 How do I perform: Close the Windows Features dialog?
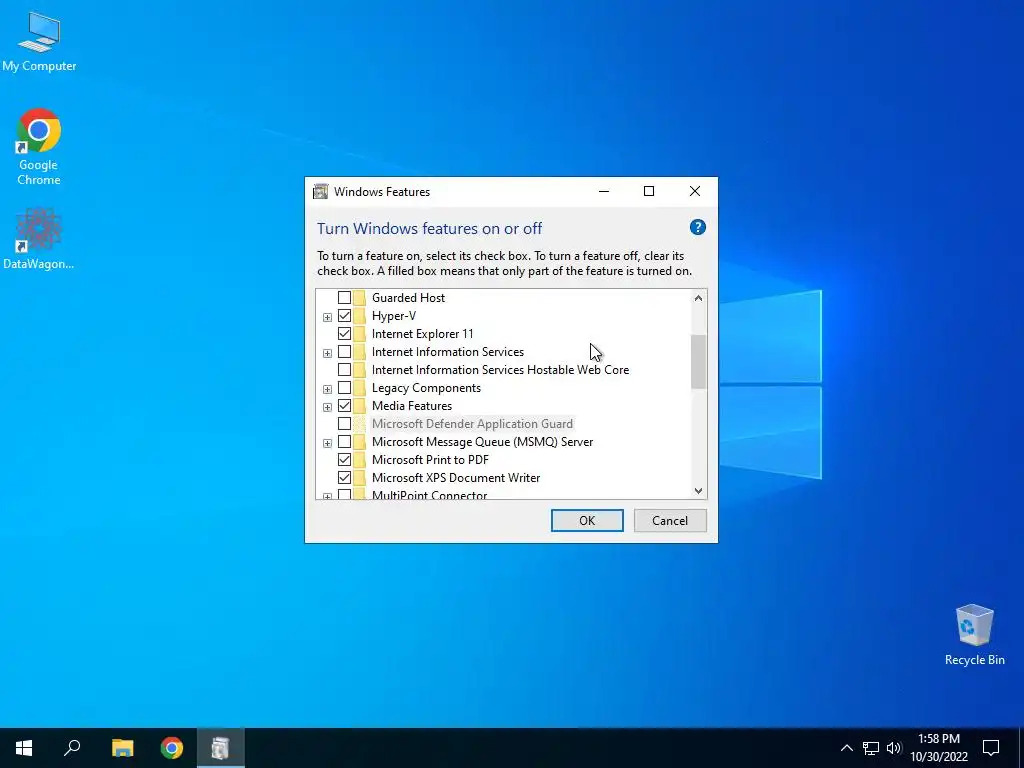coord(695,191)
